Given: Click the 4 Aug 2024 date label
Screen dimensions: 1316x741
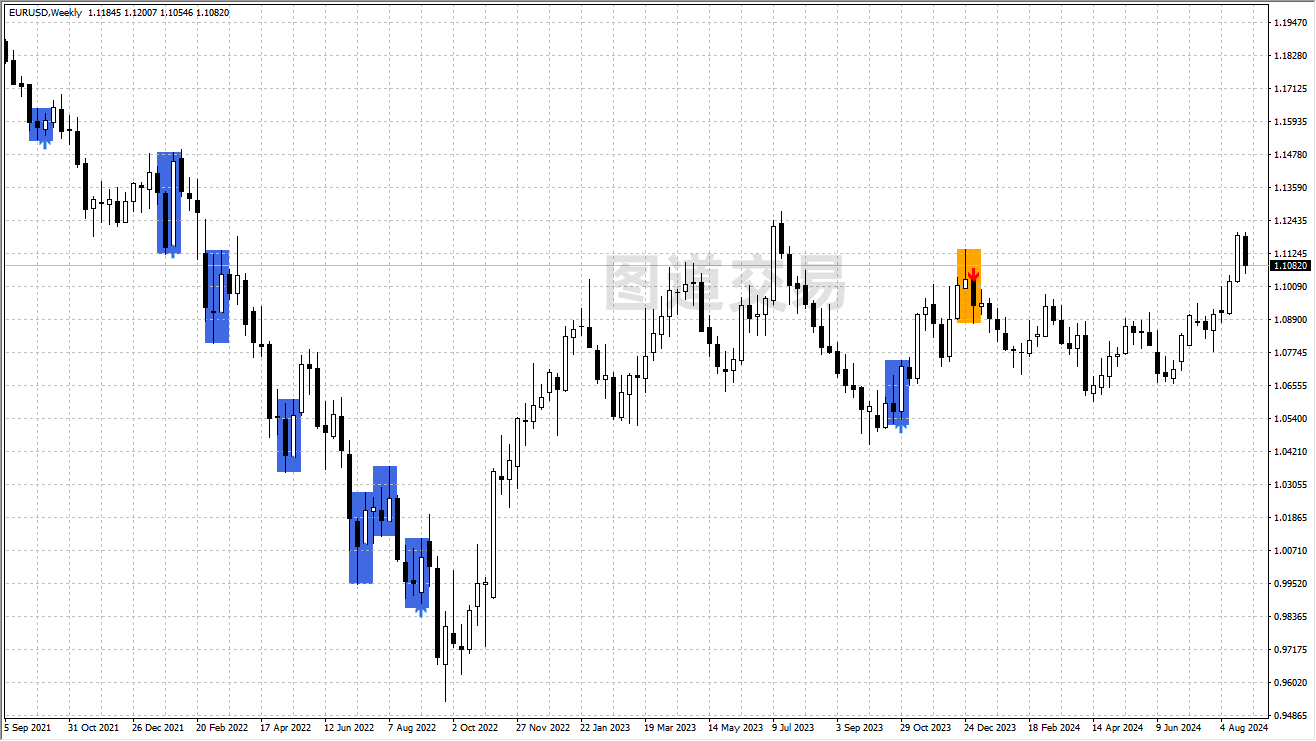Looking at the screenshot, I should click(1243, 728).
